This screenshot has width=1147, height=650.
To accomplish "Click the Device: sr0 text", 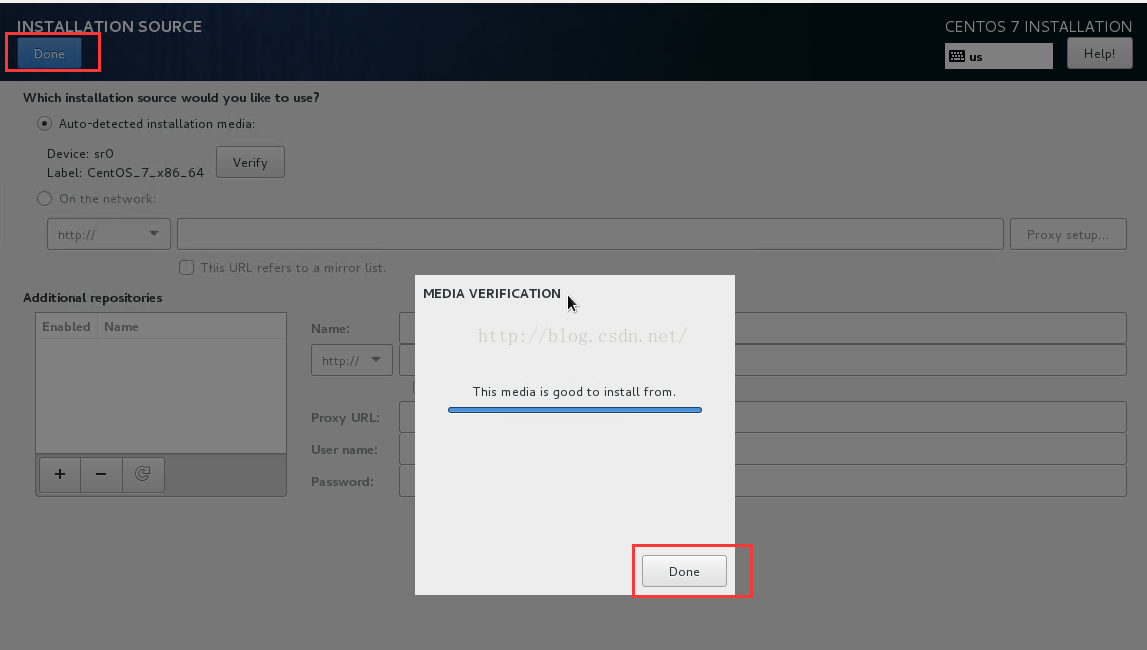I will point(80,154).
